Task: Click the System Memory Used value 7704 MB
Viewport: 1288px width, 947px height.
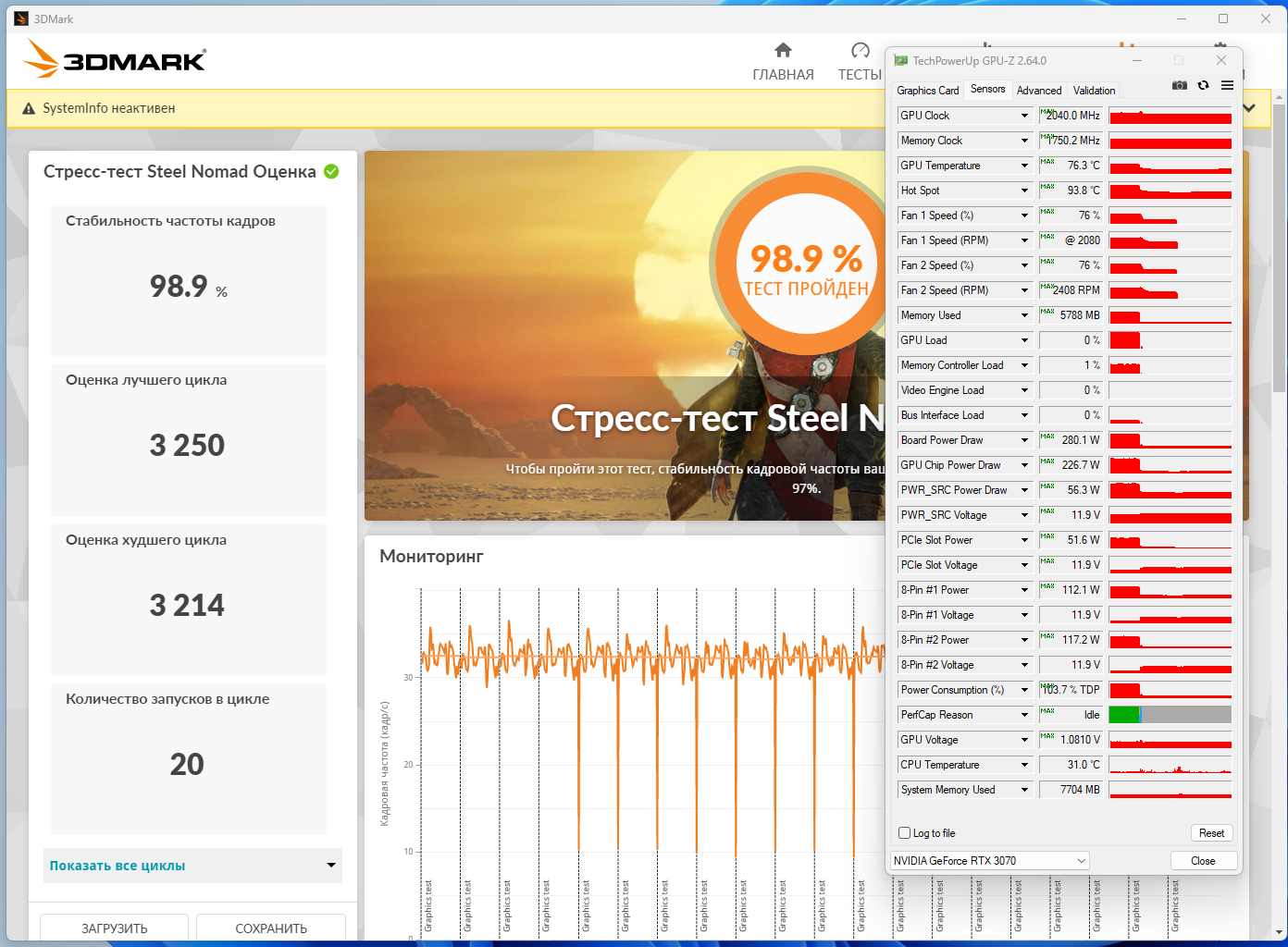Action: (1072, 790)
